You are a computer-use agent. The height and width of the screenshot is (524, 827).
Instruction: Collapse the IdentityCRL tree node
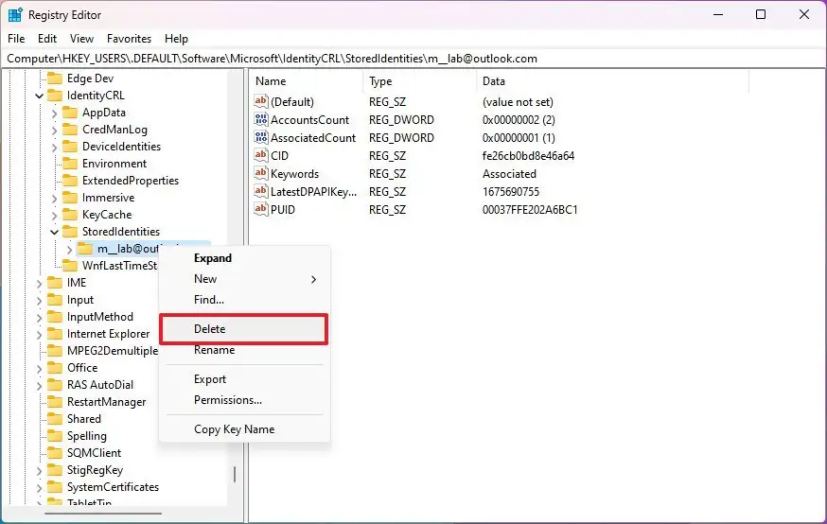point(40,96)
